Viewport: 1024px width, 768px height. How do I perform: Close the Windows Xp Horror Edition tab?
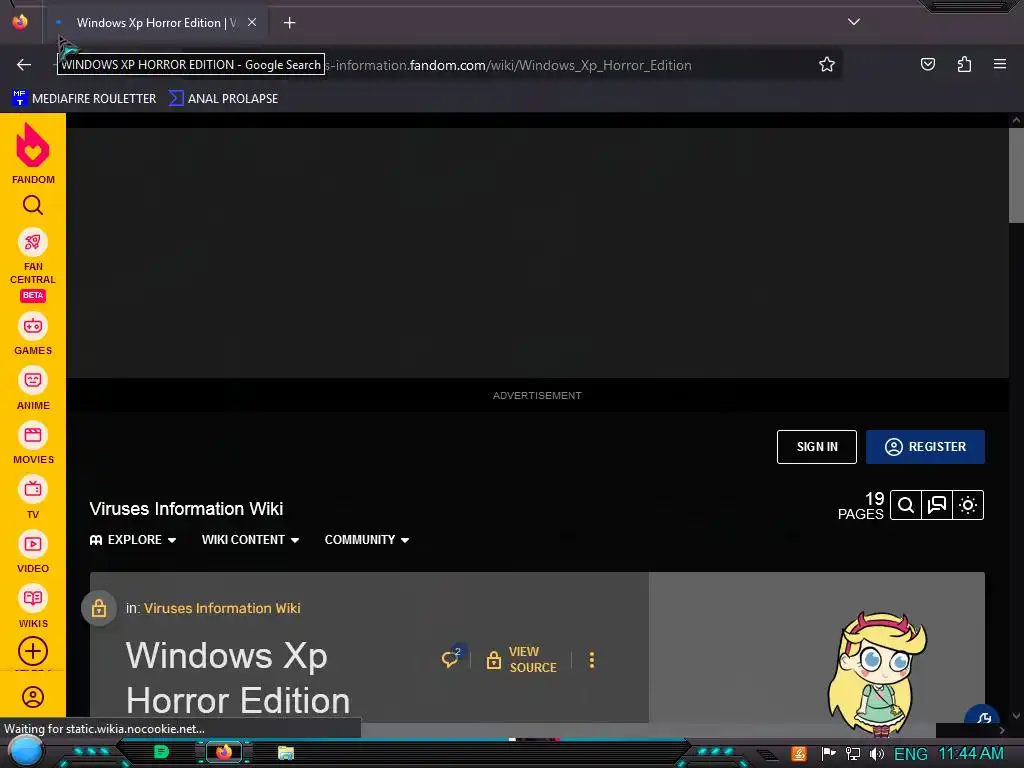[252, 22]
